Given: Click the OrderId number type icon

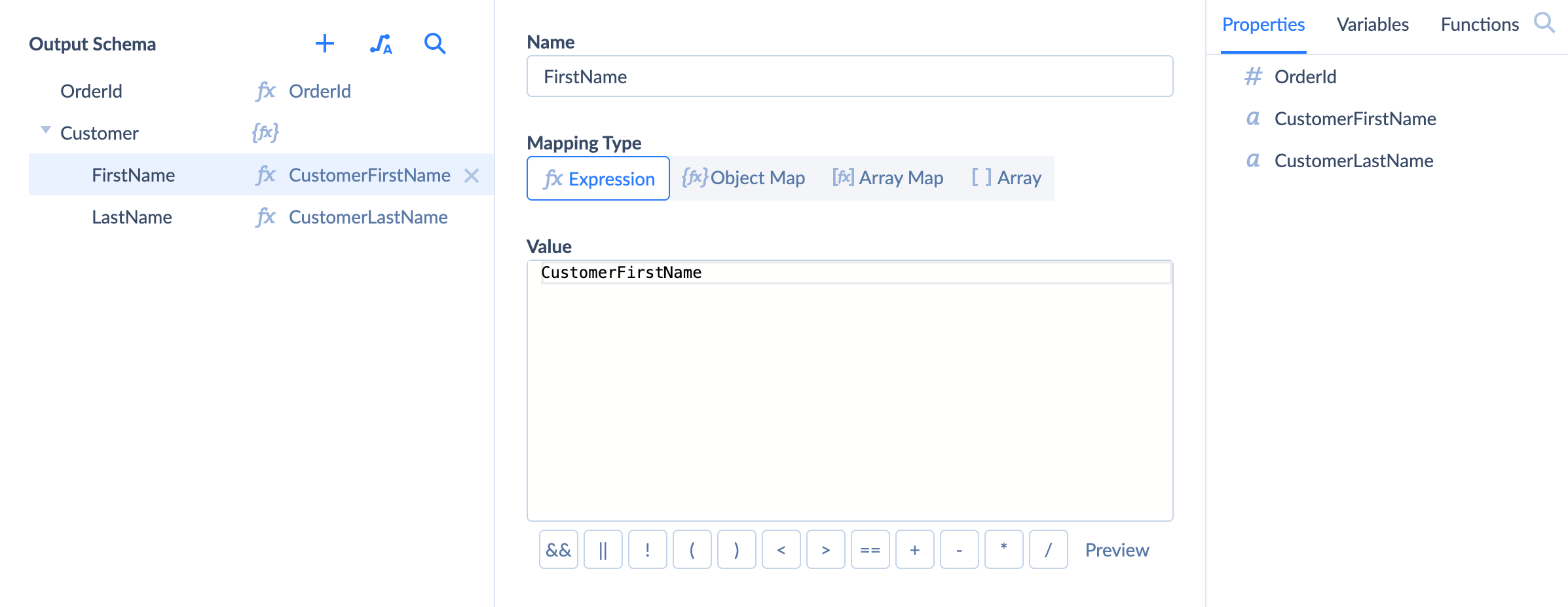Looking at the screenshot, I should click(1253, 76).
